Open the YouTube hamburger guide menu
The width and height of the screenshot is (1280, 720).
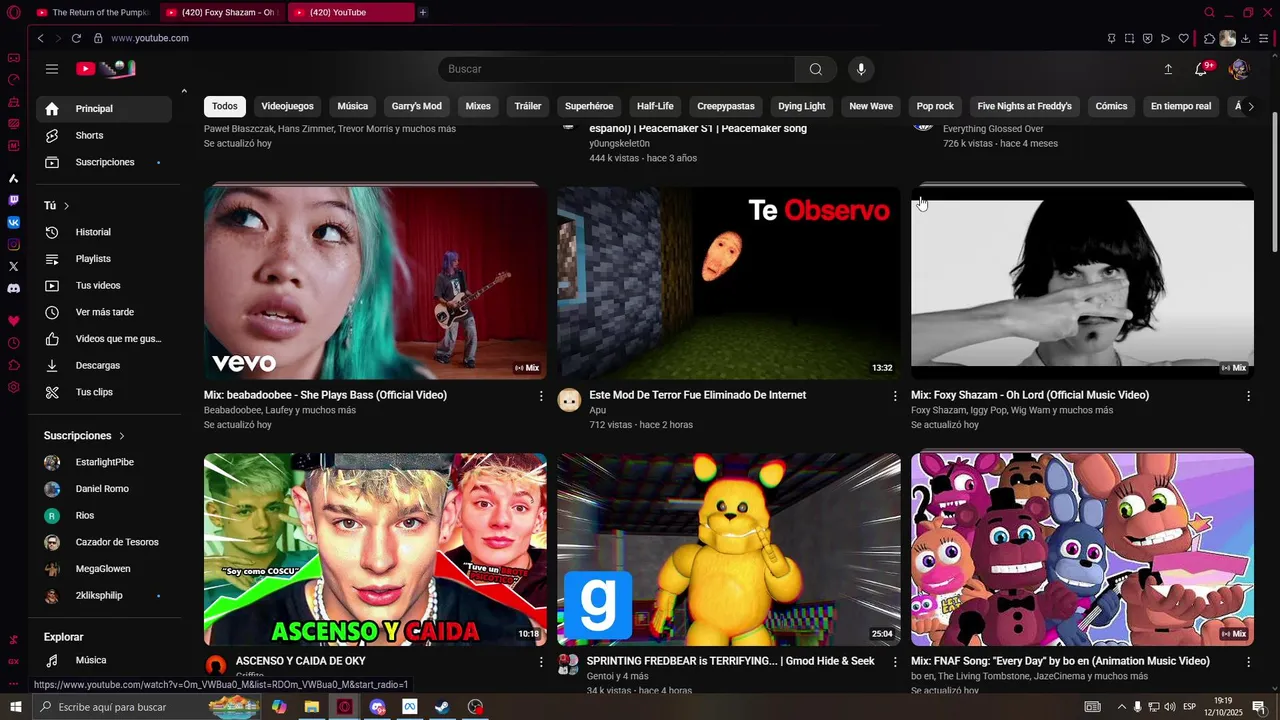(x=52, y=69)
